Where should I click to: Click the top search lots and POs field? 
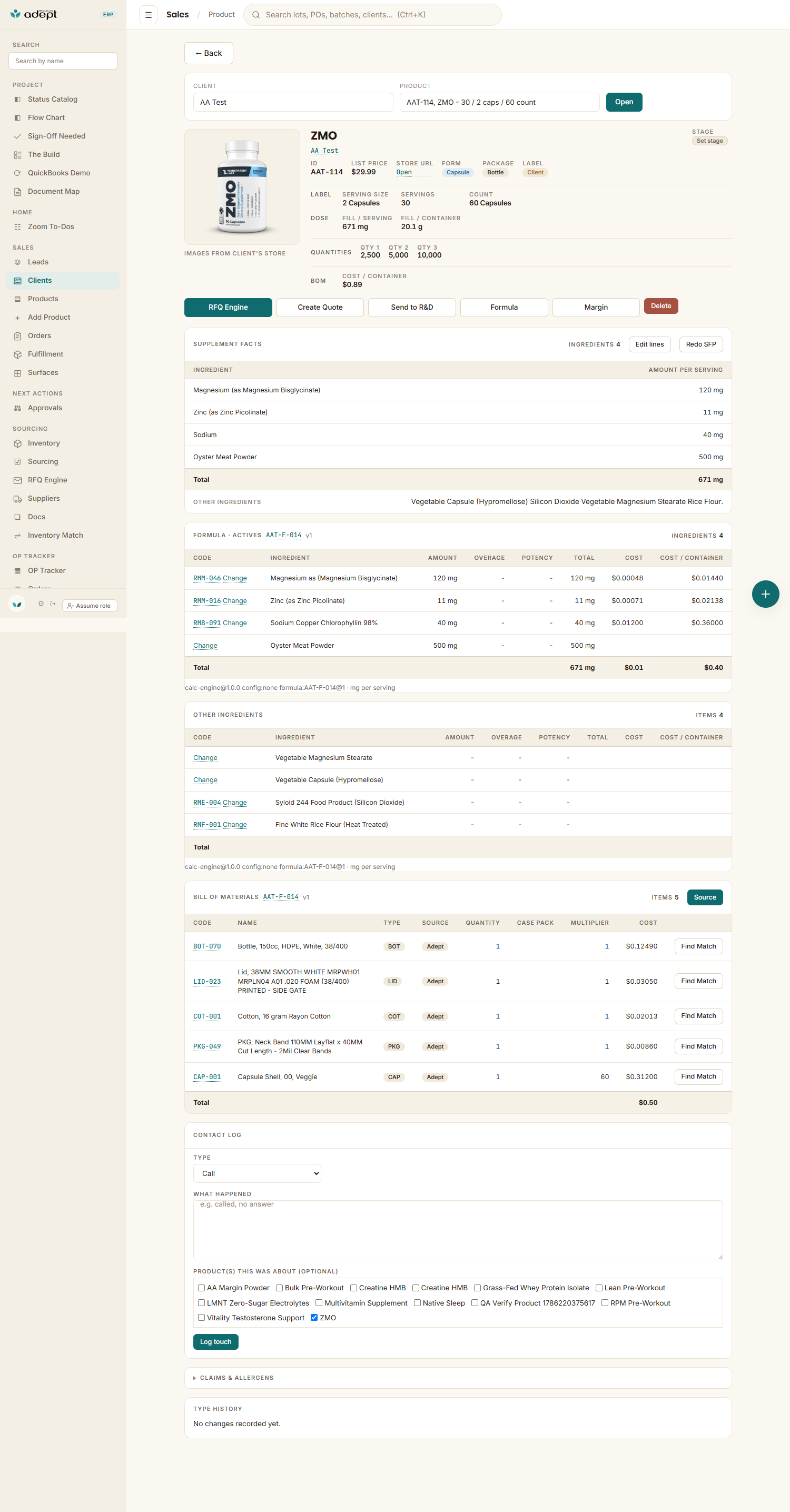373,15
